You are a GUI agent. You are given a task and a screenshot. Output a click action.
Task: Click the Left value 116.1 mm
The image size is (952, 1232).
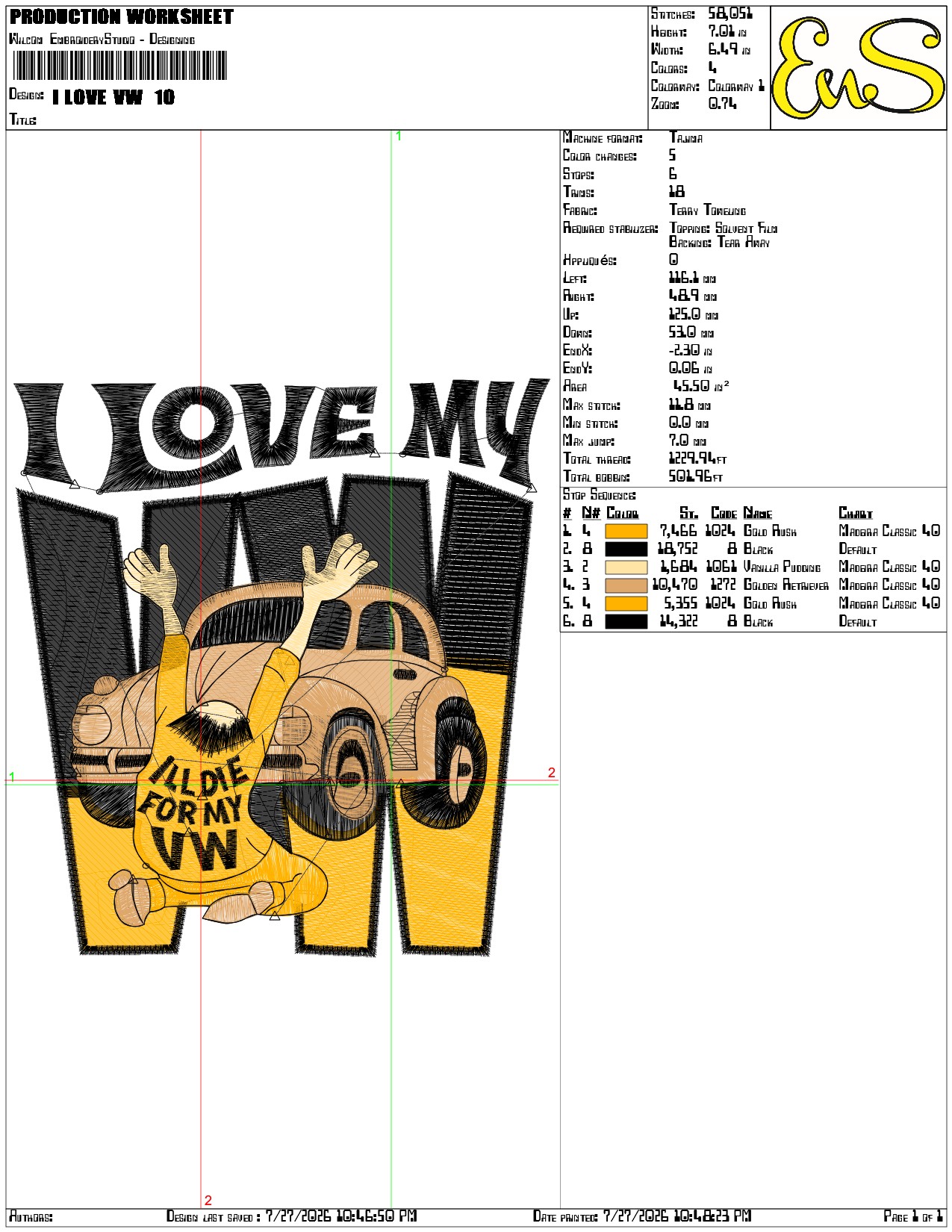692,278
